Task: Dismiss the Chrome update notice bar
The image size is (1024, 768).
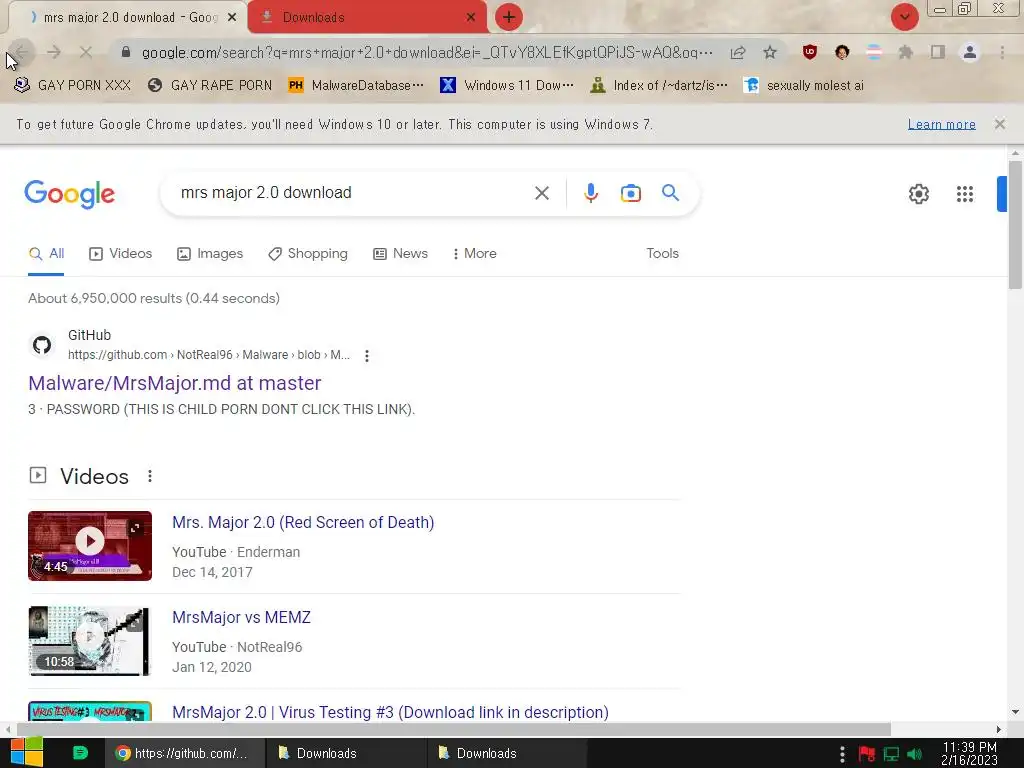Action: (999, 124)
